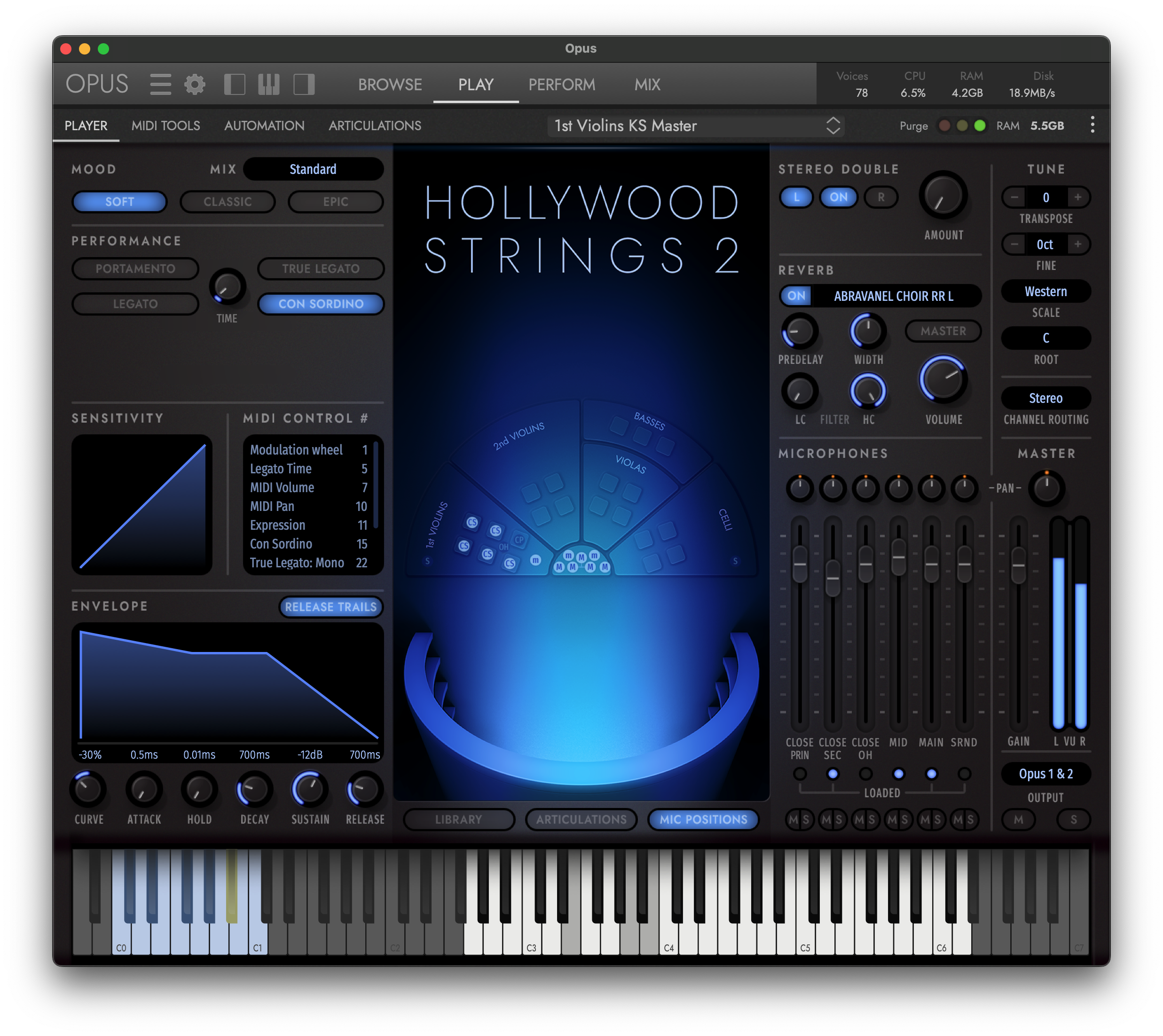Viewport: 1163px width, 1036px height.
Task: Switch to the Mix page
Action: [647, 84]
